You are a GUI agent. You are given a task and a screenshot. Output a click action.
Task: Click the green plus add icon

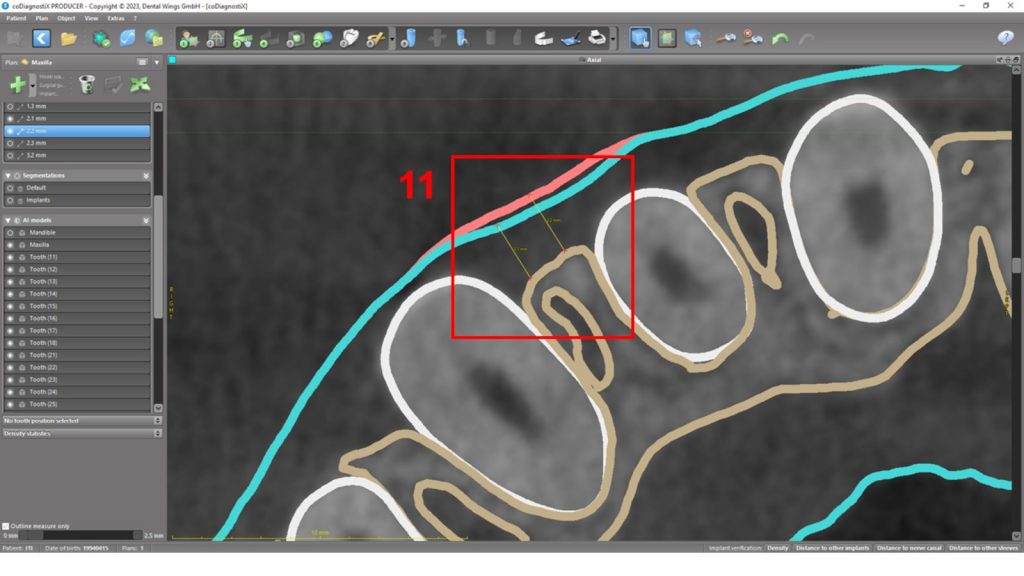[x=18, y=84]
